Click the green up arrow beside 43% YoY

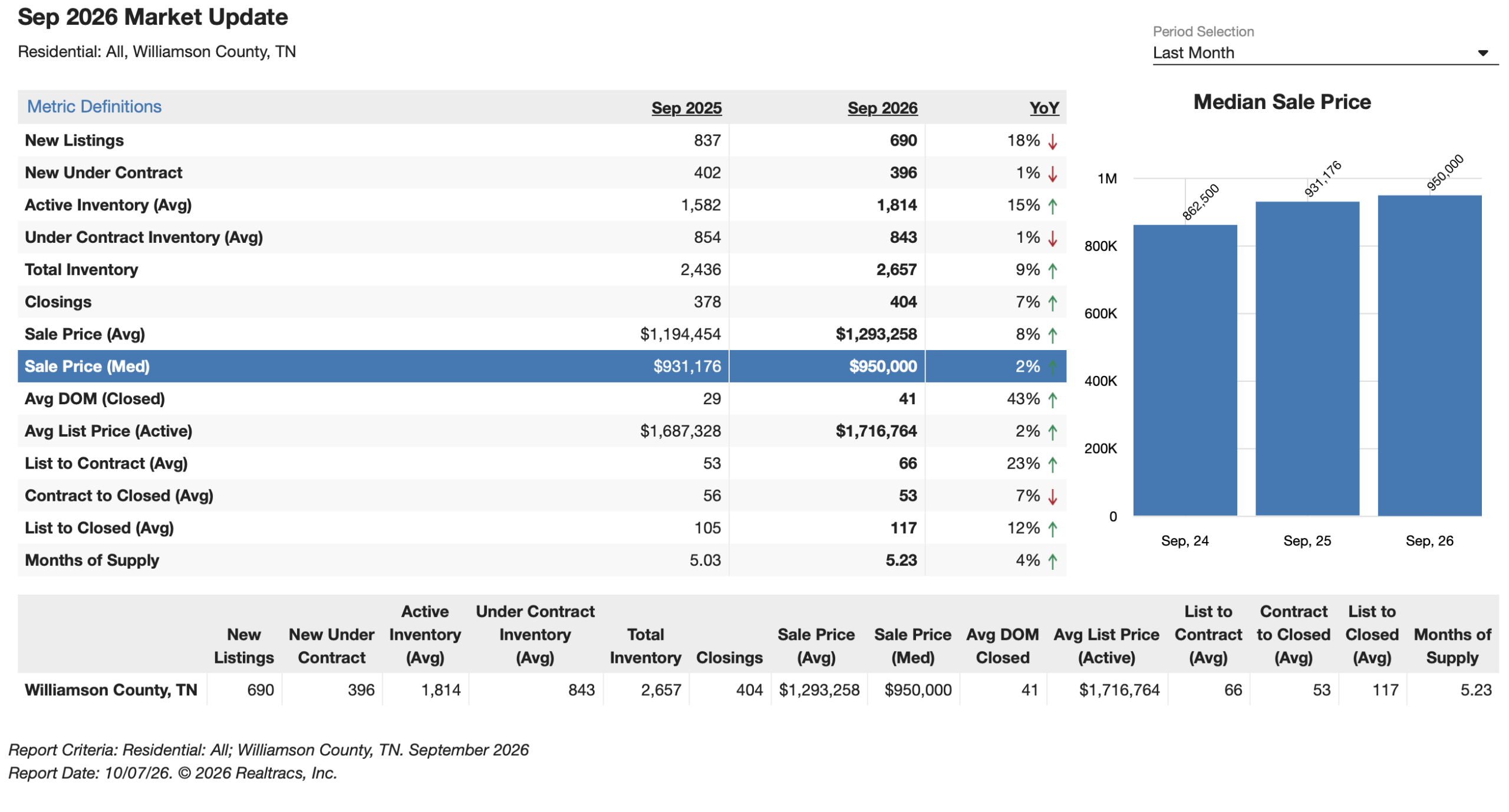1052,400
